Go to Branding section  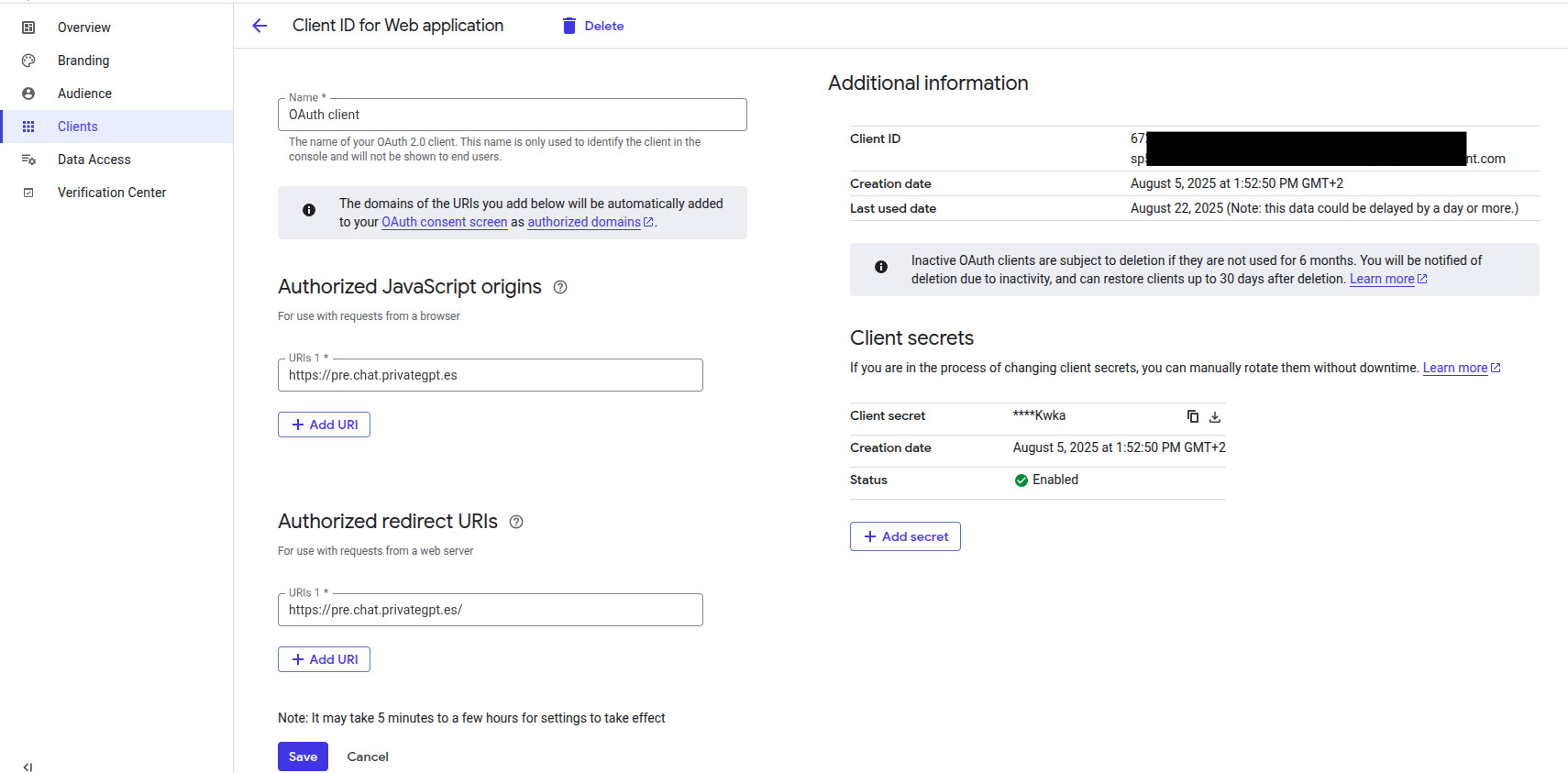(x=83, y=61)
